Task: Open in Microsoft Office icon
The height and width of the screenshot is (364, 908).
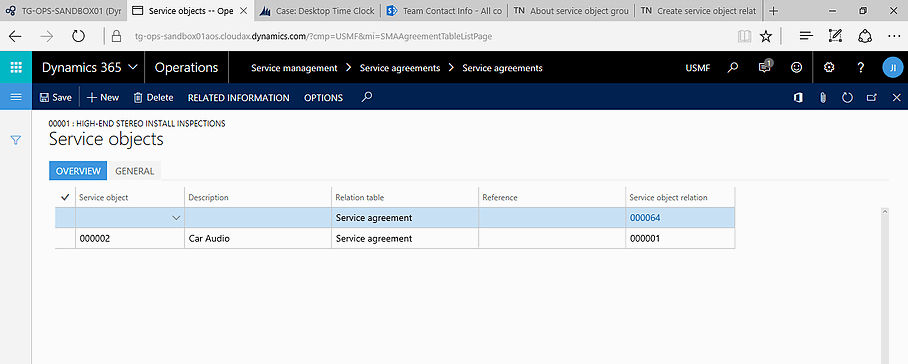Action: tap(798, 98)
